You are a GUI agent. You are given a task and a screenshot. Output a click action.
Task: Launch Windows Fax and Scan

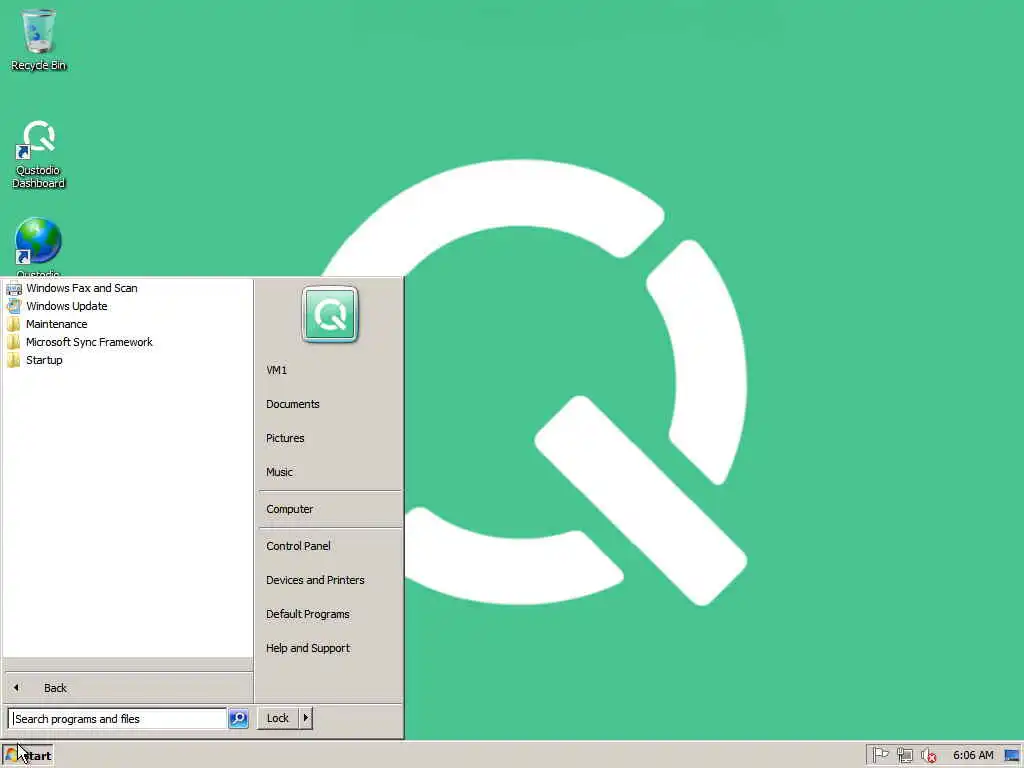(82, 288)
